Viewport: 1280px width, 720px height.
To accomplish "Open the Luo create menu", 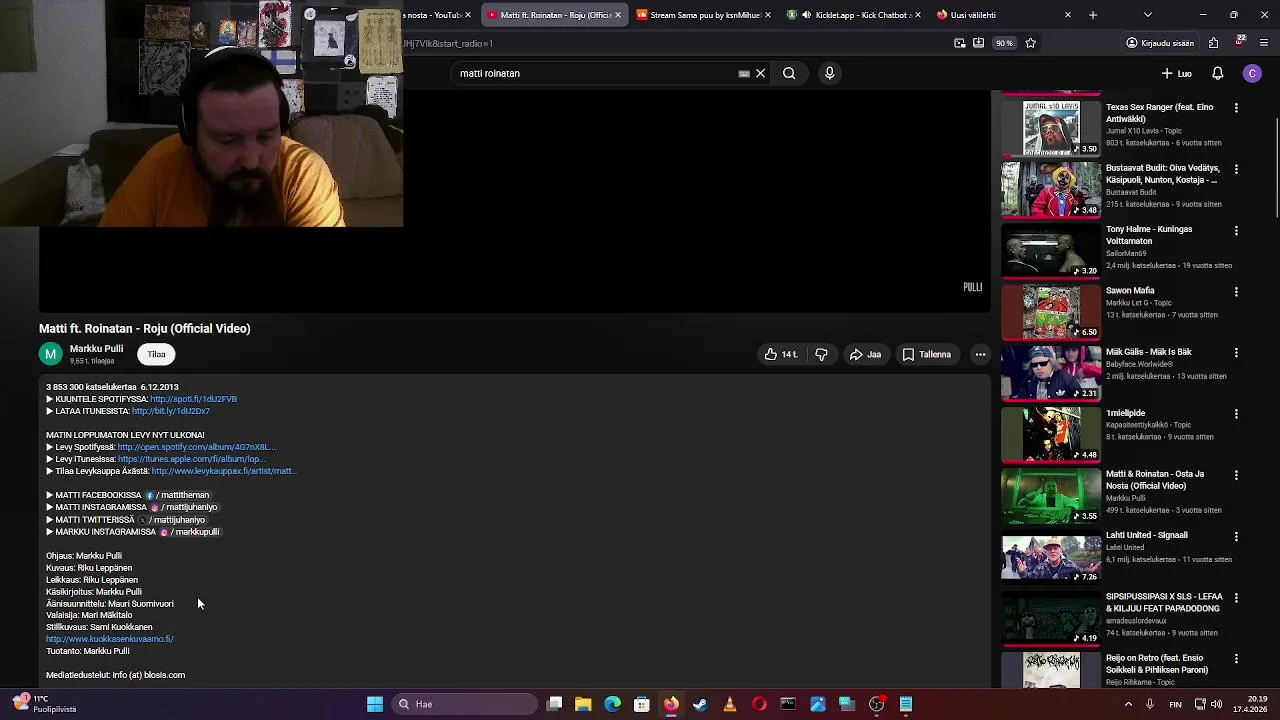I will 1177,73.
